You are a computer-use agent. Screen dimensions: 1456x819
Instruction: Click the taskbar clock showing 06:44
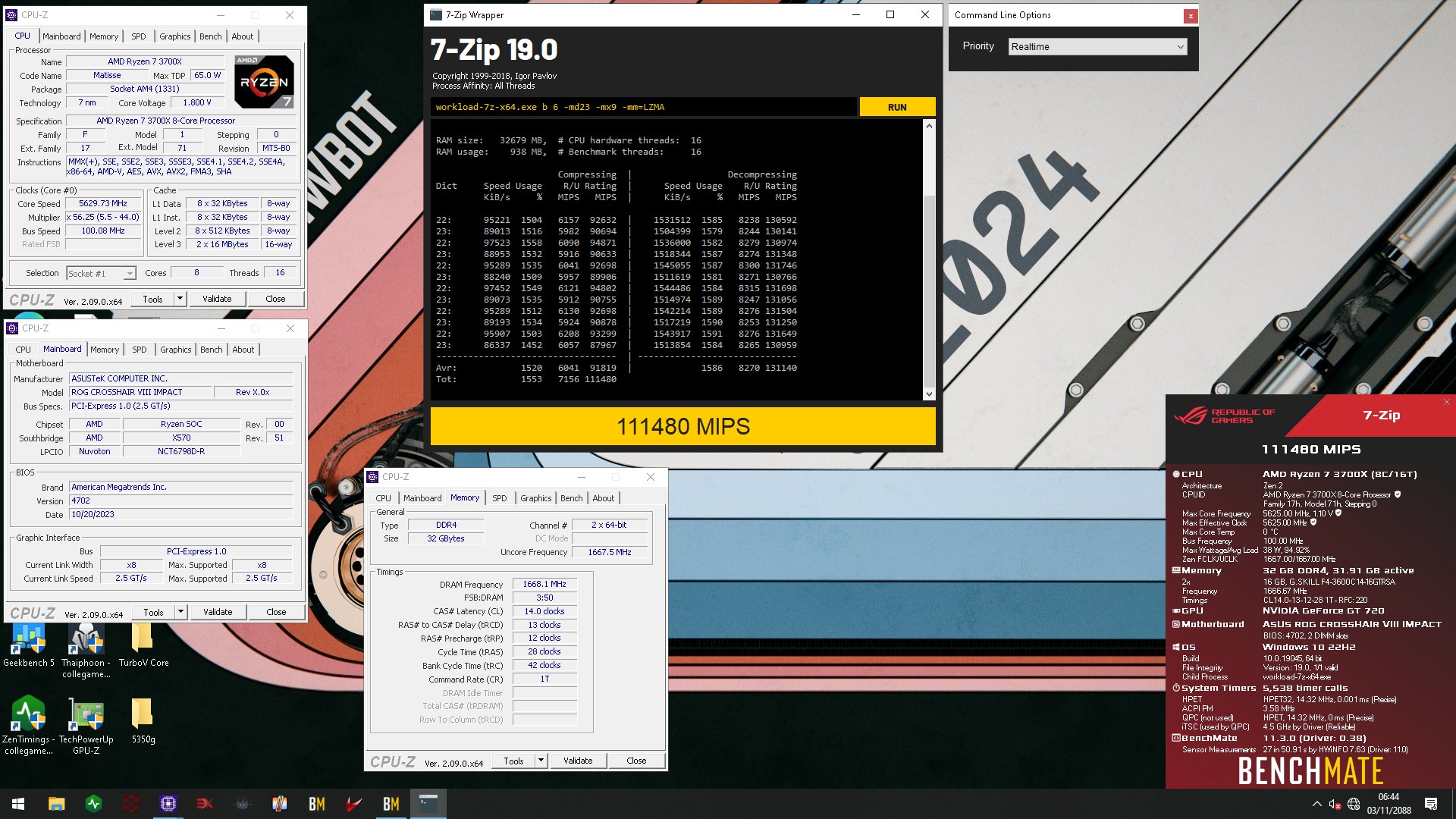point(1389,804)
